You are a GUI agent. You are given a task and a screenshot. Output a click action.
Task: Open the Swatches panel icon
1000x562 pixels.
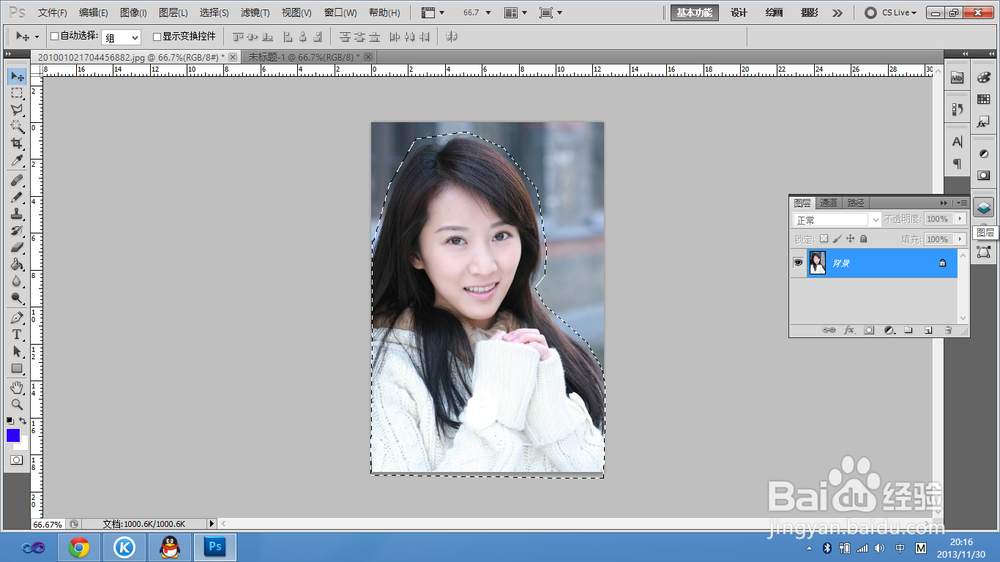click(983, 100)
